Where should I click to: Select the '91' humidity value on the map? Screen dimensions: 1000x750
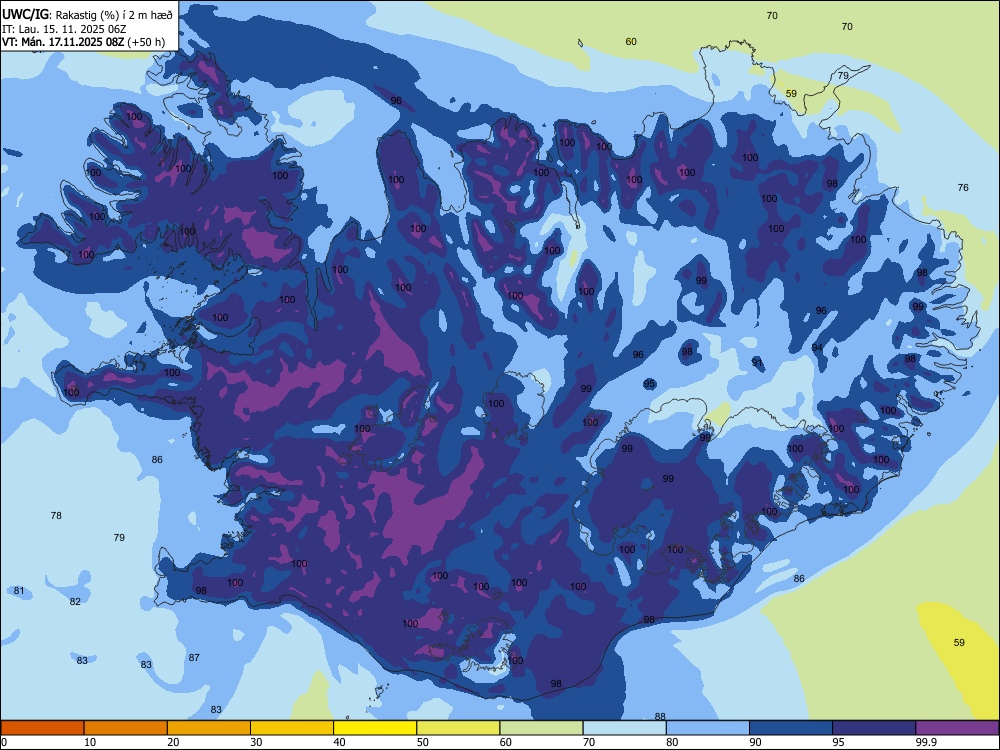tap(757, 362)
